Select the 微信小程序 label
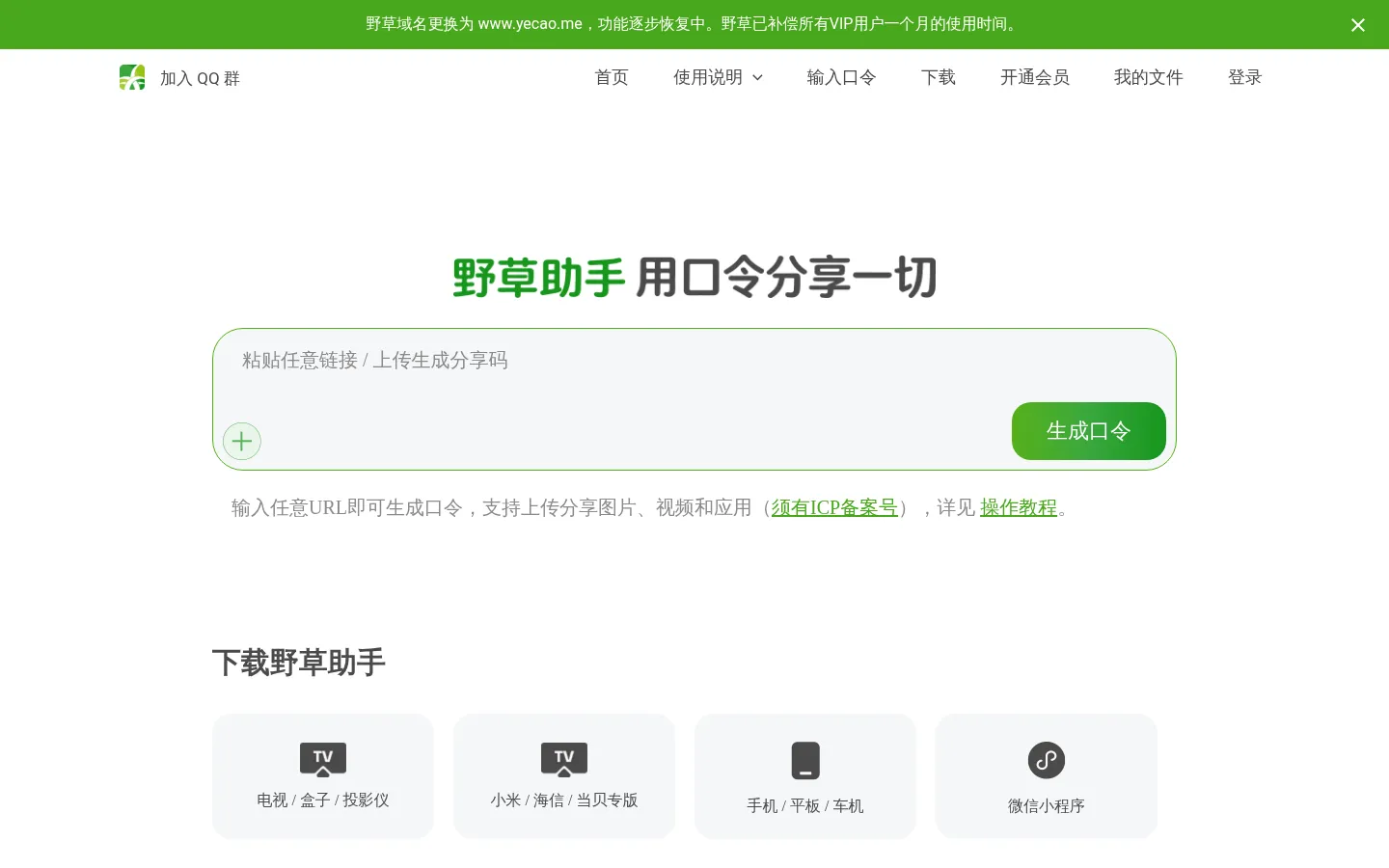The height and width of the screenshot is (868, 1389). click(x=1047, y=806)
